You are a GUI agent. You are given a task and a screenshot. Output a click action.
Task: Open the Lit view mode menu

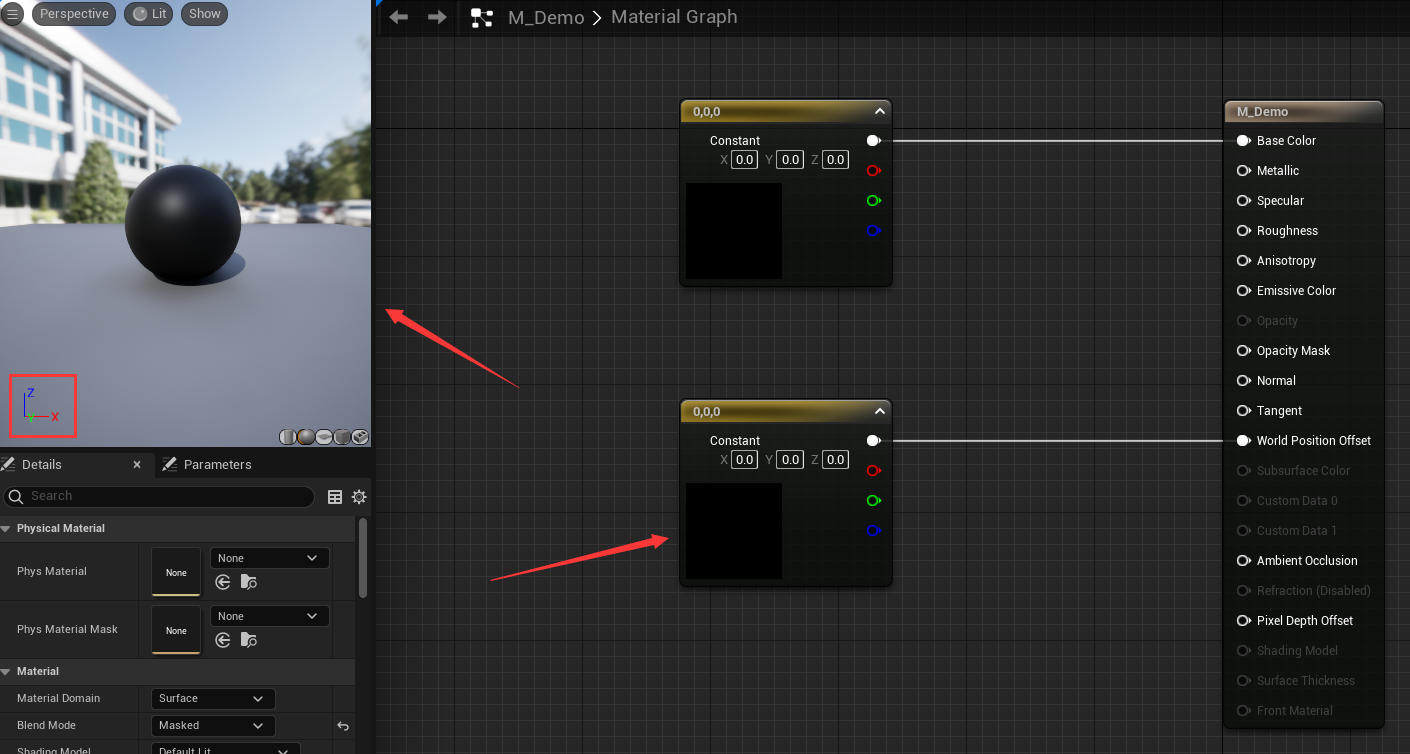click(150, 14)
